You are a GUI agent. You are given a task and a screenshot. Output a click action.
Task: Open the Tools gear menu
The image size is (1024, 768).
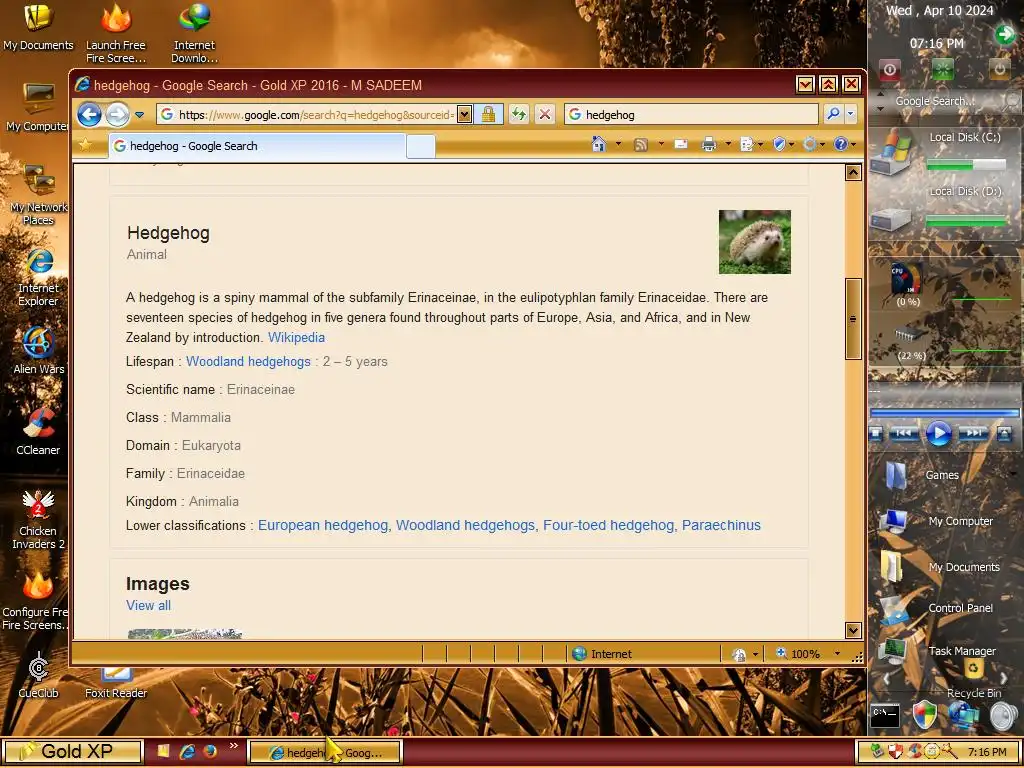click(x=810, y=144)
